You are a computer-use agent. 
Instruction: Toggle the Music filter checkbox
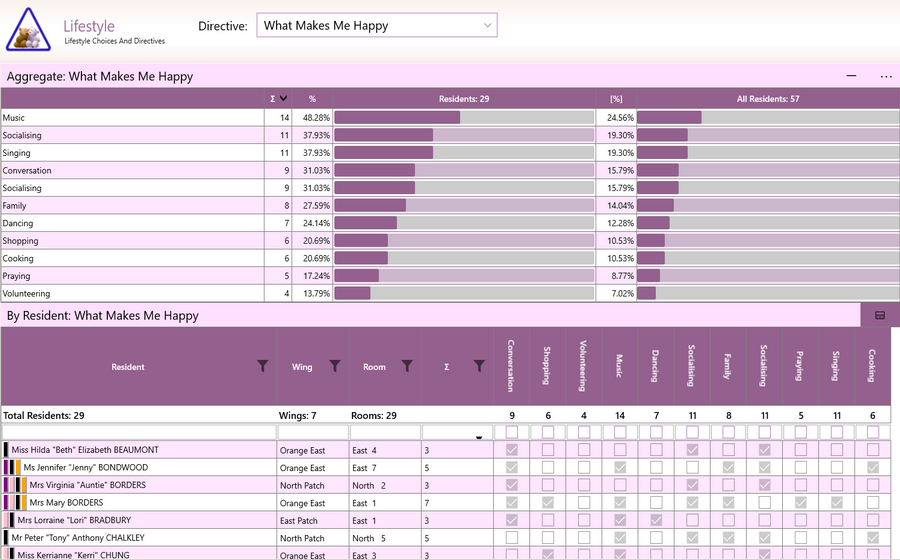pyautogui.click(x=620, y=432)
